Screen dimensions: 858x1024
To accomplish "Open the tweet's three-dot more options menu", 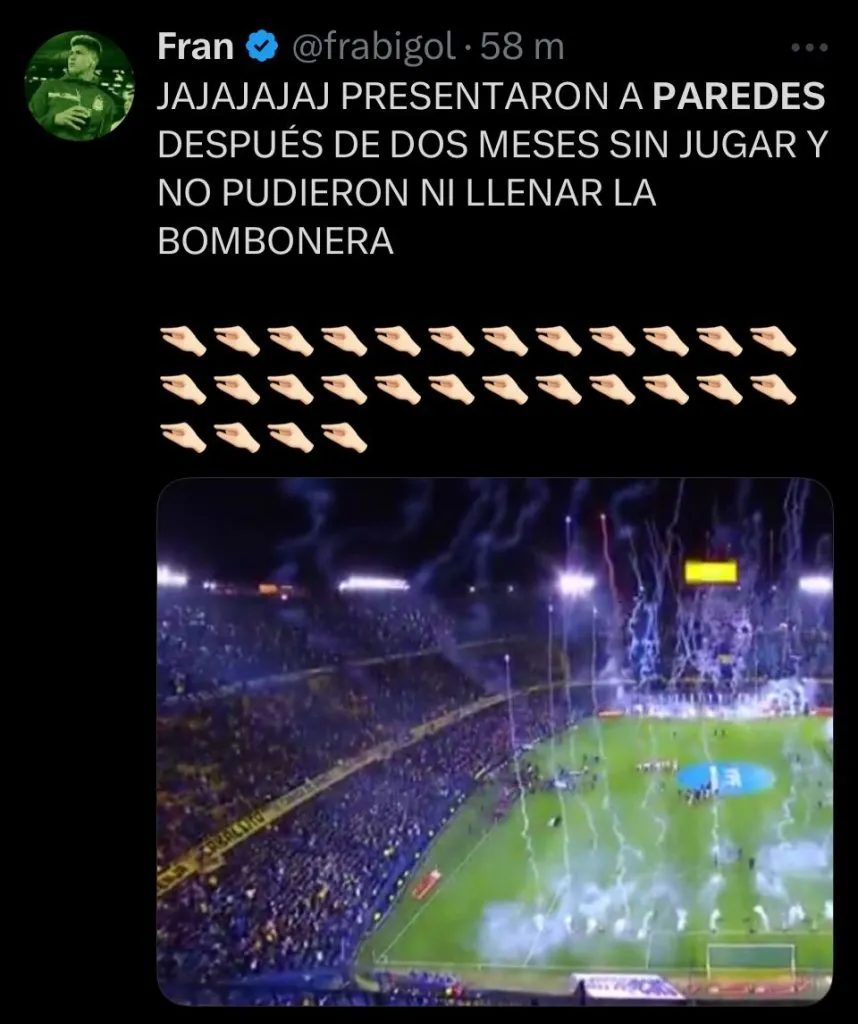I will point(810,48).
